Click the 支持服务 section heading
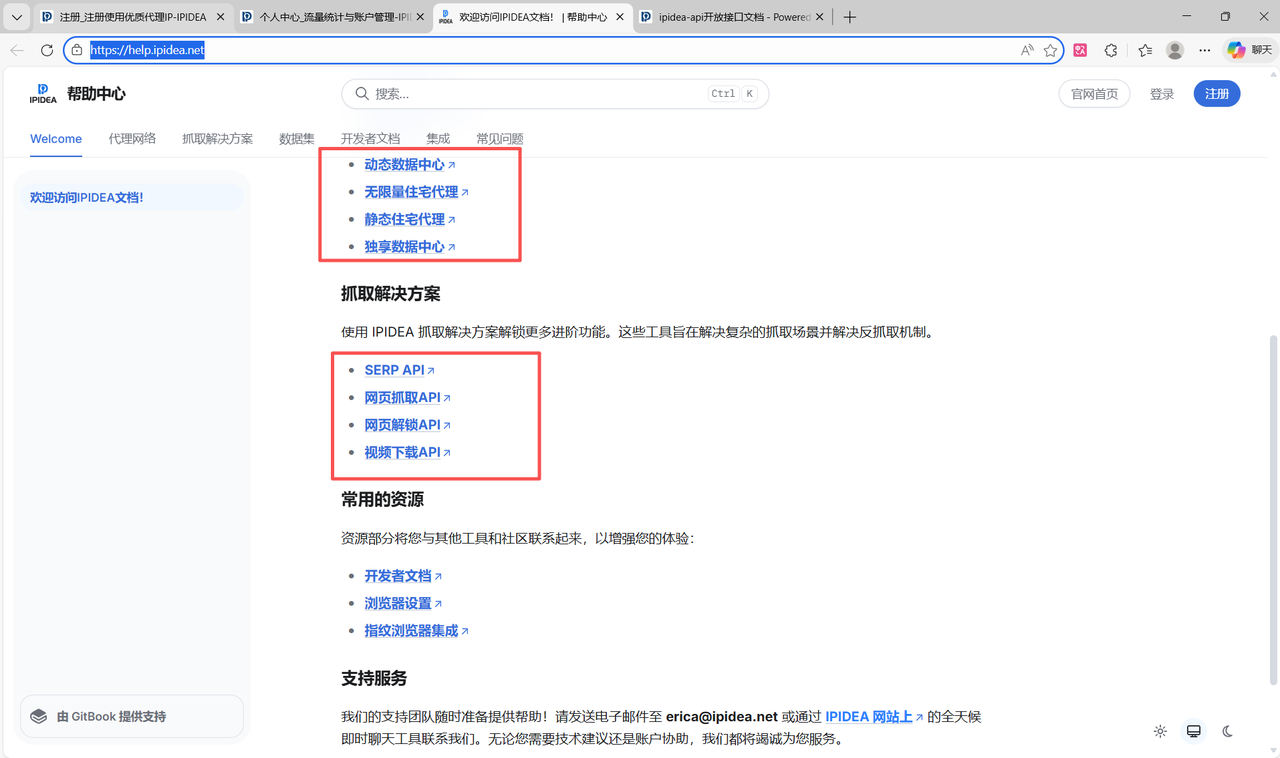Image resolution: width=1280 pixels, height=758 pixels. point(374,679)
